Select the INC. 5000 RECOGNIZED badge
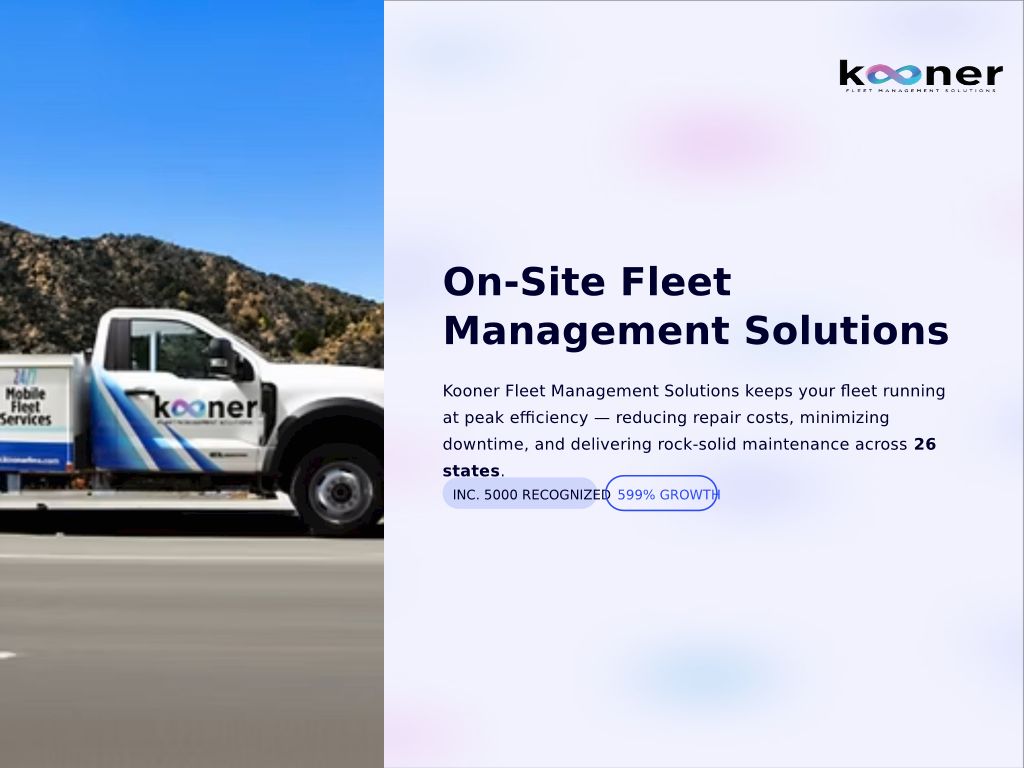Viewport: 1024px width, 768px height. coord(520,494)
